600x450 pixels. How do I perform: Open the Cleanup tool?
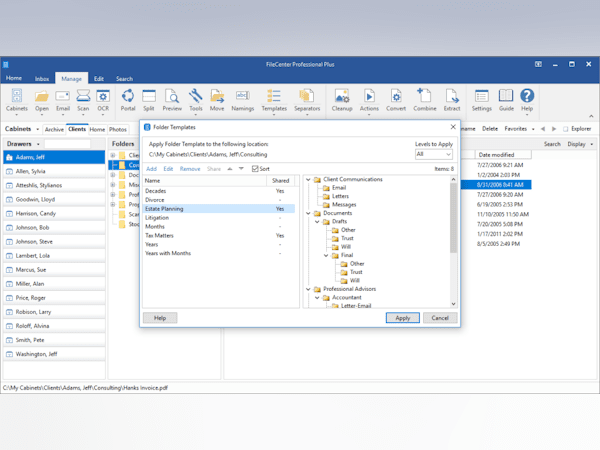pos(341,98)
